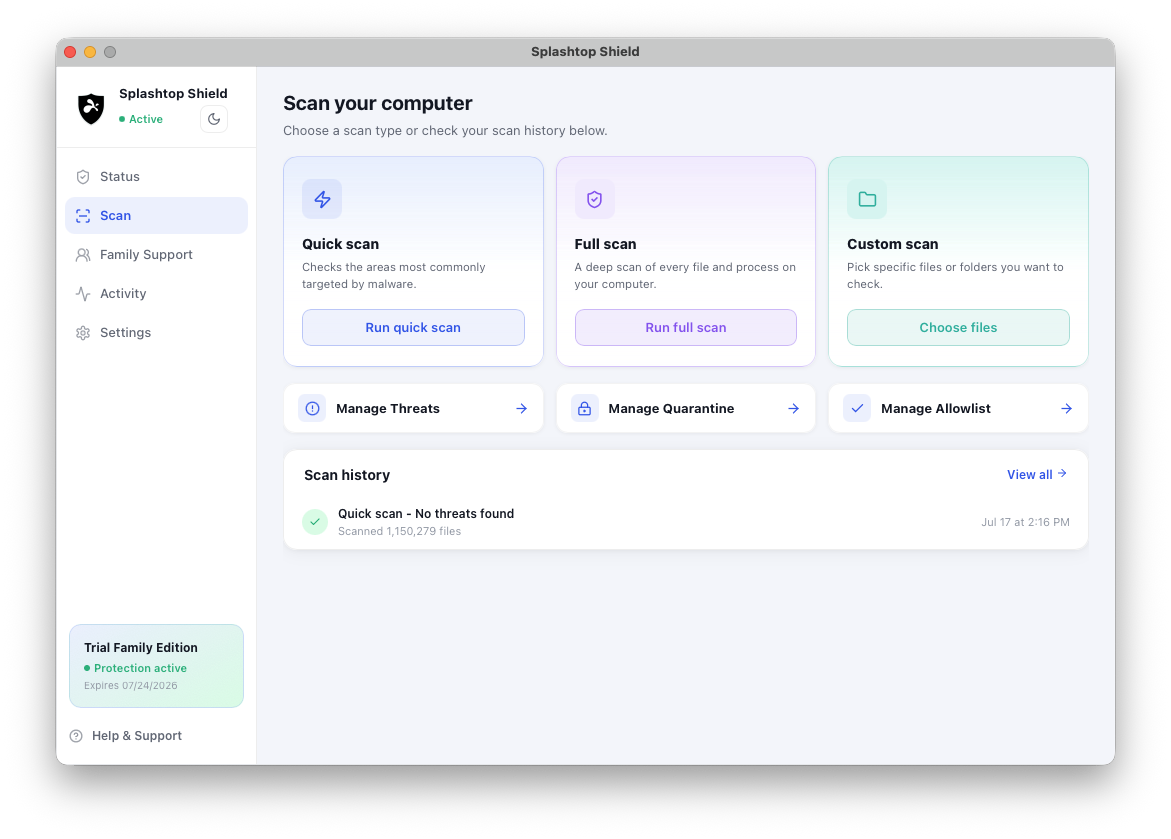The height and width of the screenshot is (839, 1171).
Task: Click the Full scan shield check icon
Action: [594, 199]
